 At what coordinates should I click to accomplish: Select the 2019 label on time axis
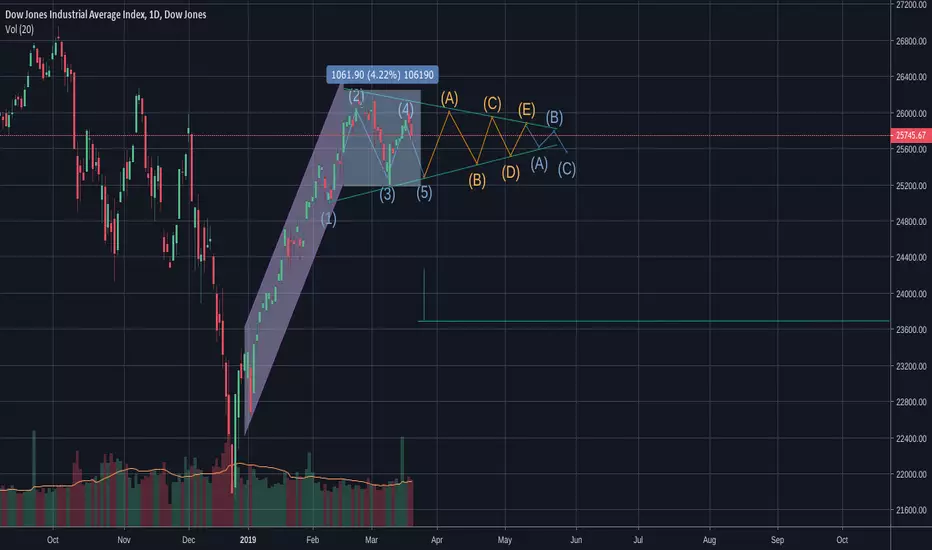[x=248, y=540]
